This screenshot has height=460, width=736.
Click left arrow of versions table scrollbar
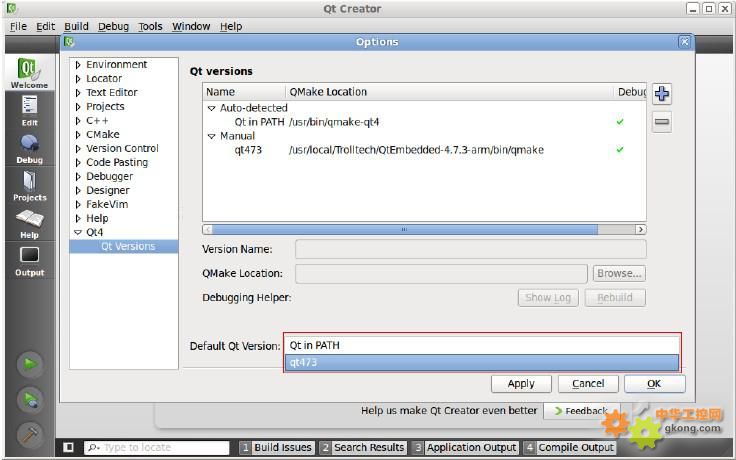pos(208,230)
